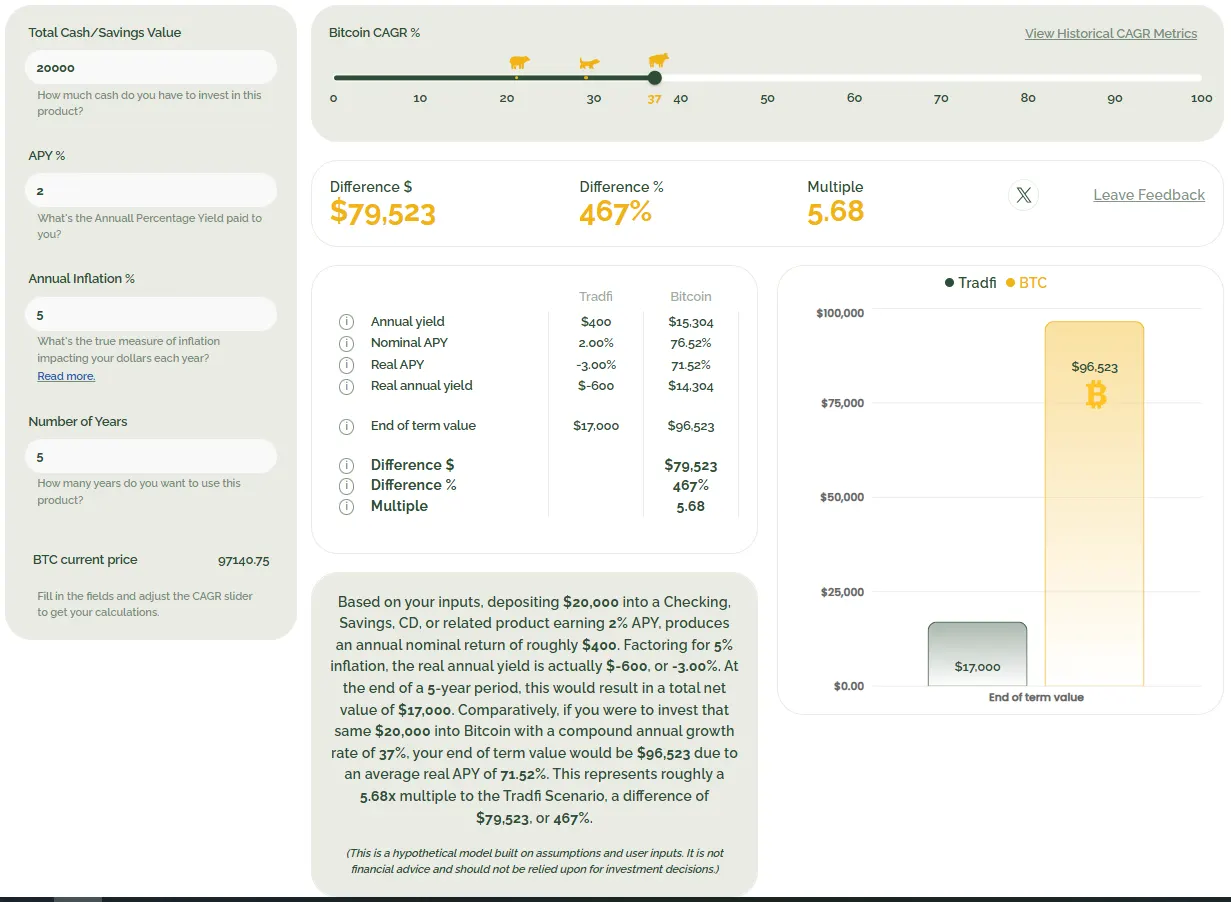This screenshot has width=1231, height=902.
Task: Click the Bitcoin column header in table
Action: tap(691, 296)
